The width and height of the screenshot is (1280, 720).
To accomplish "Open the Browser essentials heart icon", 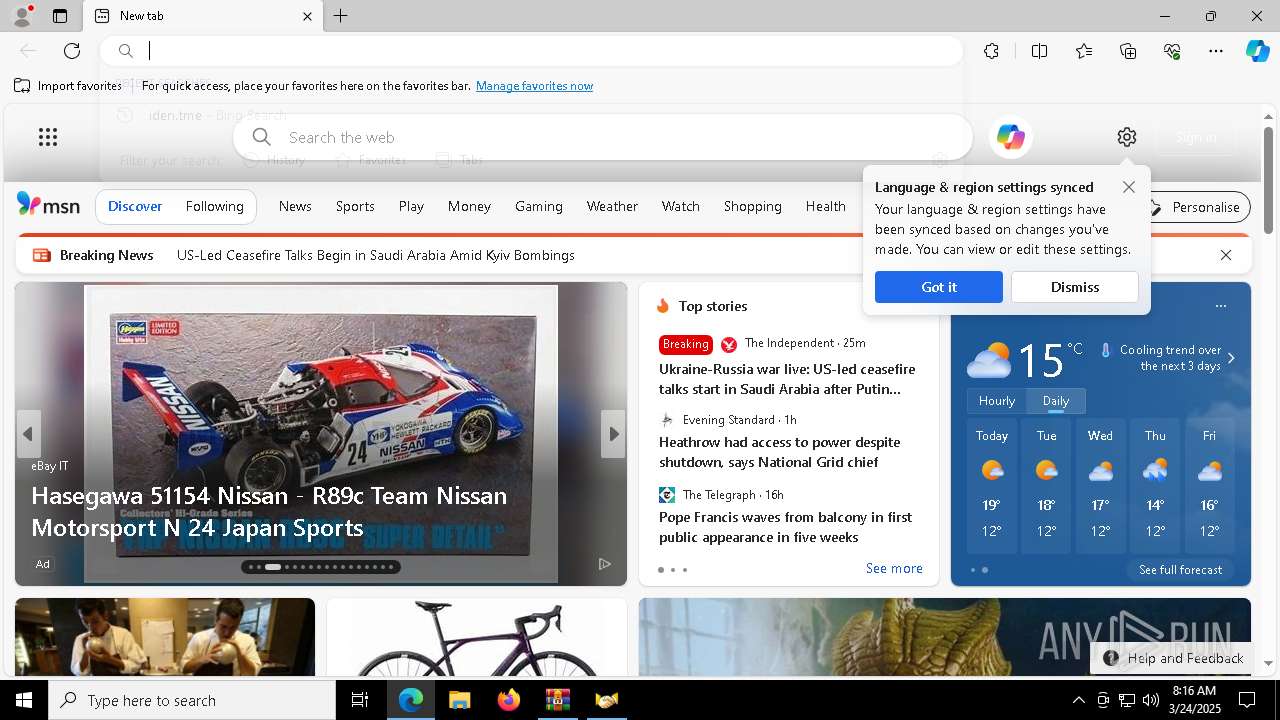I will coord(1172,51).
